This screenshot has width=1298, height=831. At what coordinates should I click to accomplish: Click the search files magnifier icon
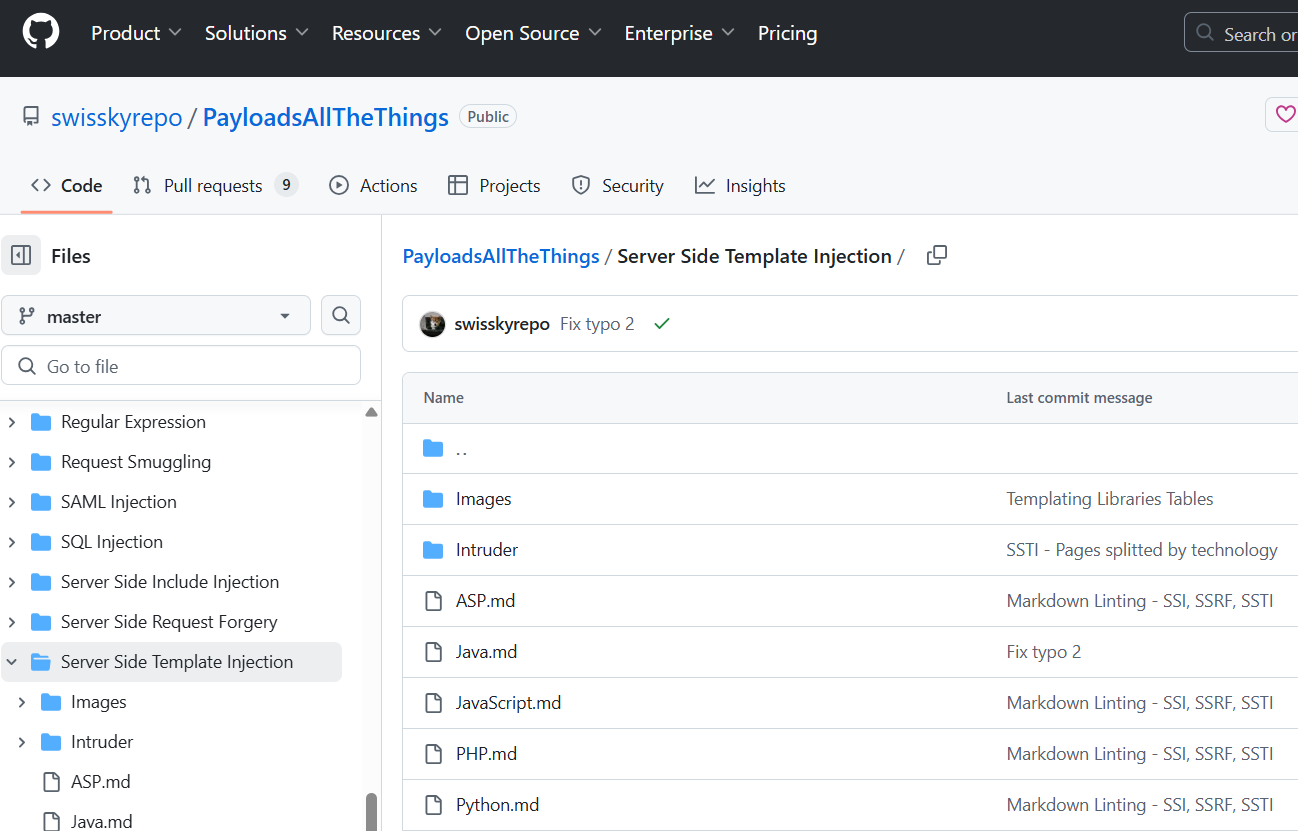click(x=341, y=316)
